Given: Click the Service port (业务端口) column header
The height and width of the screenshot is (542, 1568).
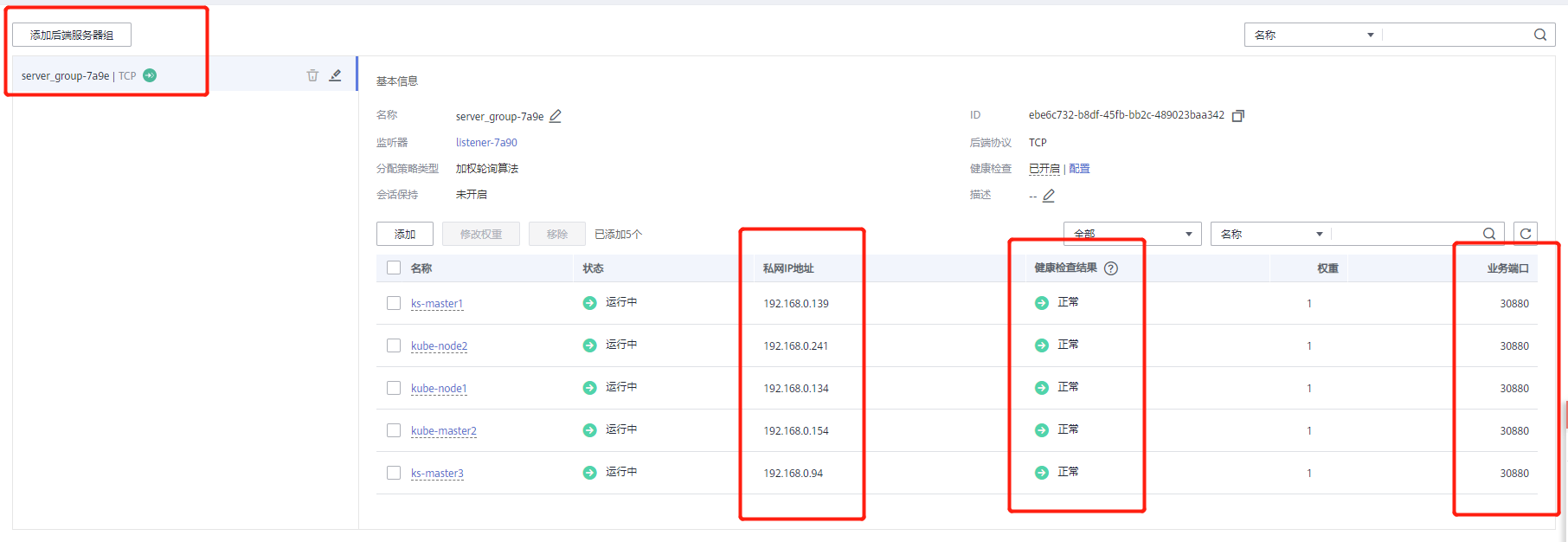Looking at the screenshot, I should point(1508,268).
